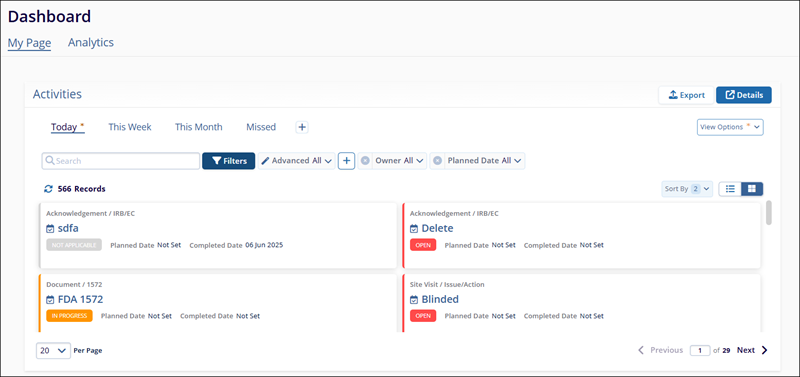Select the Today activities tab
The image size is (800, 377).
67,127
